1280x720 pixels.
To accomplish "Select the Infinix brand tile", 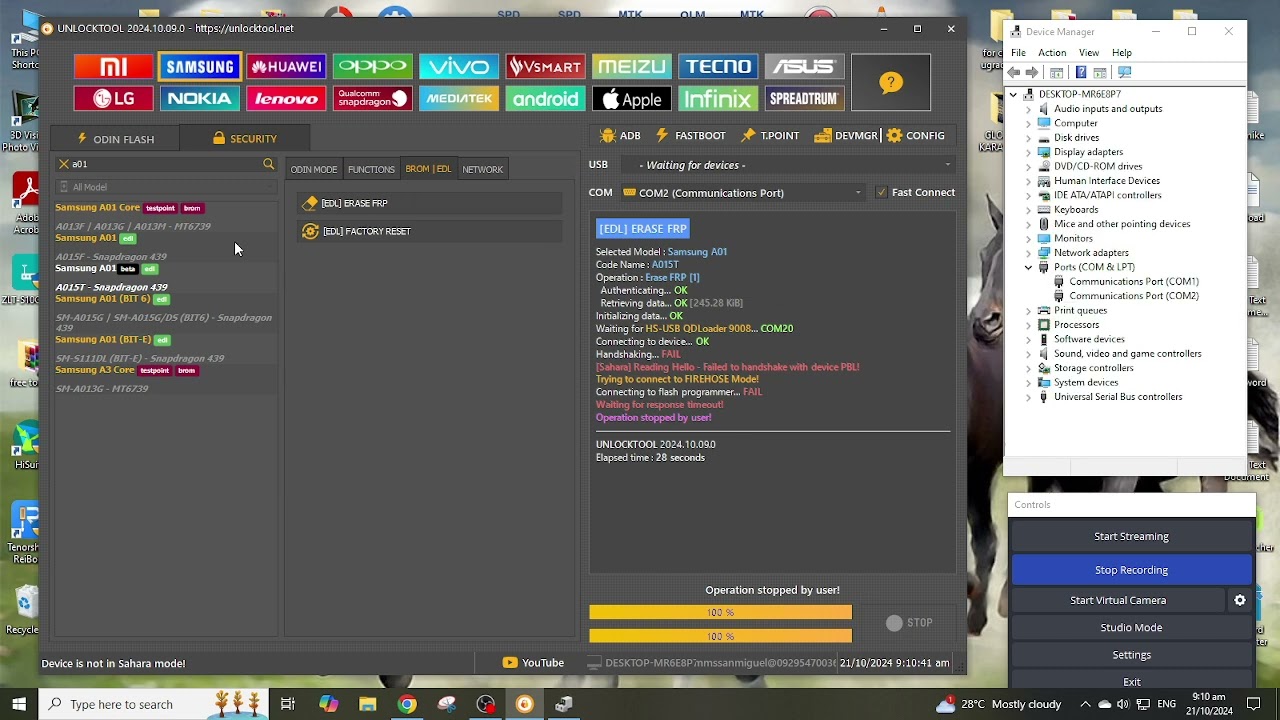I will pos(718,99).
